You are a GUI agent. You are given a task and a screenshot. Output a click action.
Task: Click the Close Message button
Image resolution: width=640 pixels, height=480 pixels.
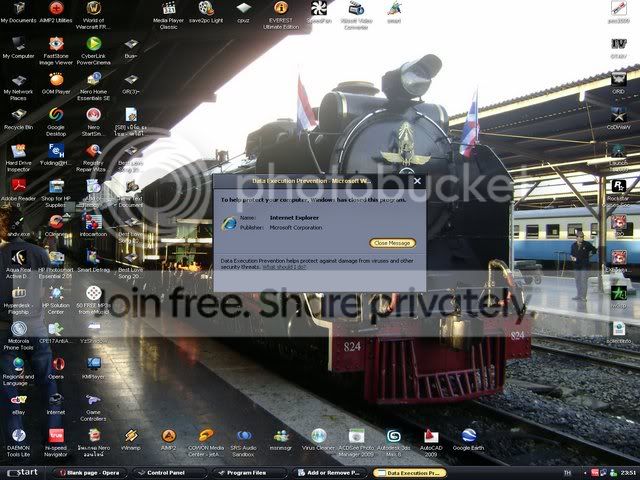pyautogui.click(x=391, y=243)
